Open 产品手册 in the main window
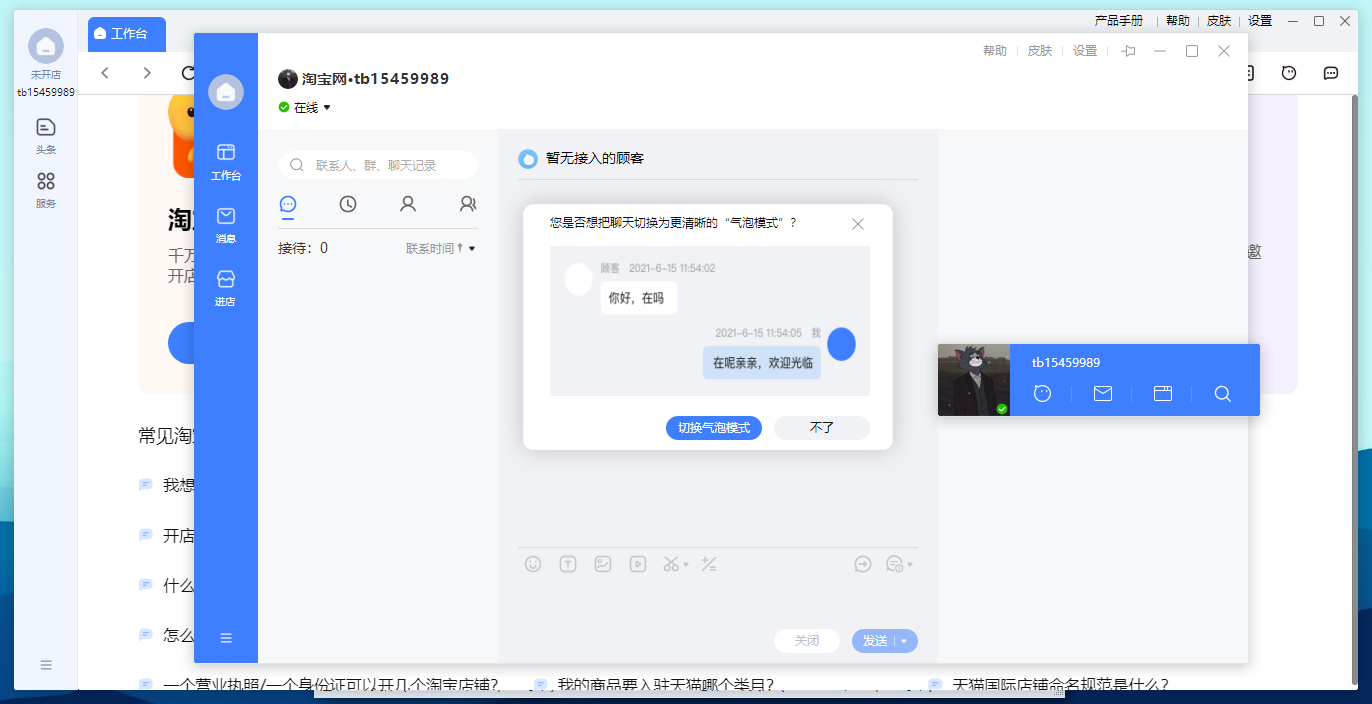 1119,20
